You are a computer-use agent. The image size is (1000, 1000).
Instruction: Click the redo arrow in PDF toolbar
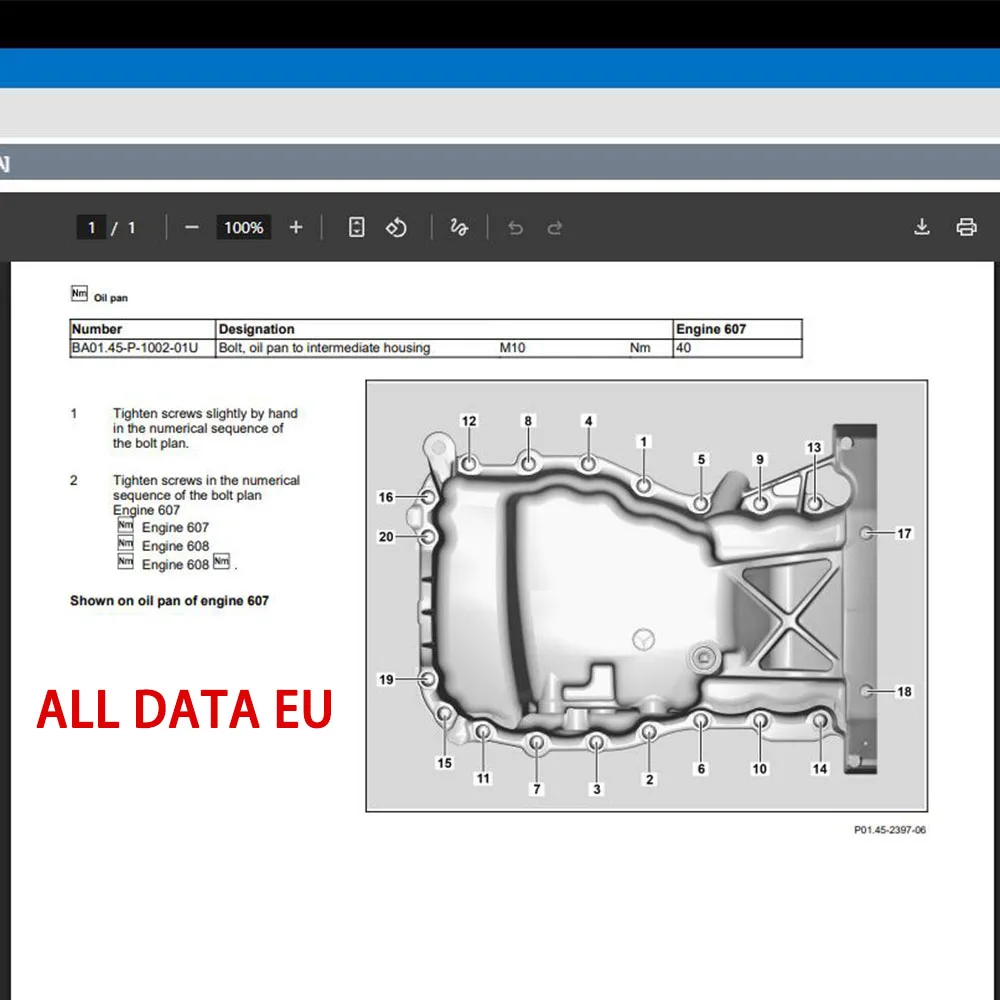555,228
